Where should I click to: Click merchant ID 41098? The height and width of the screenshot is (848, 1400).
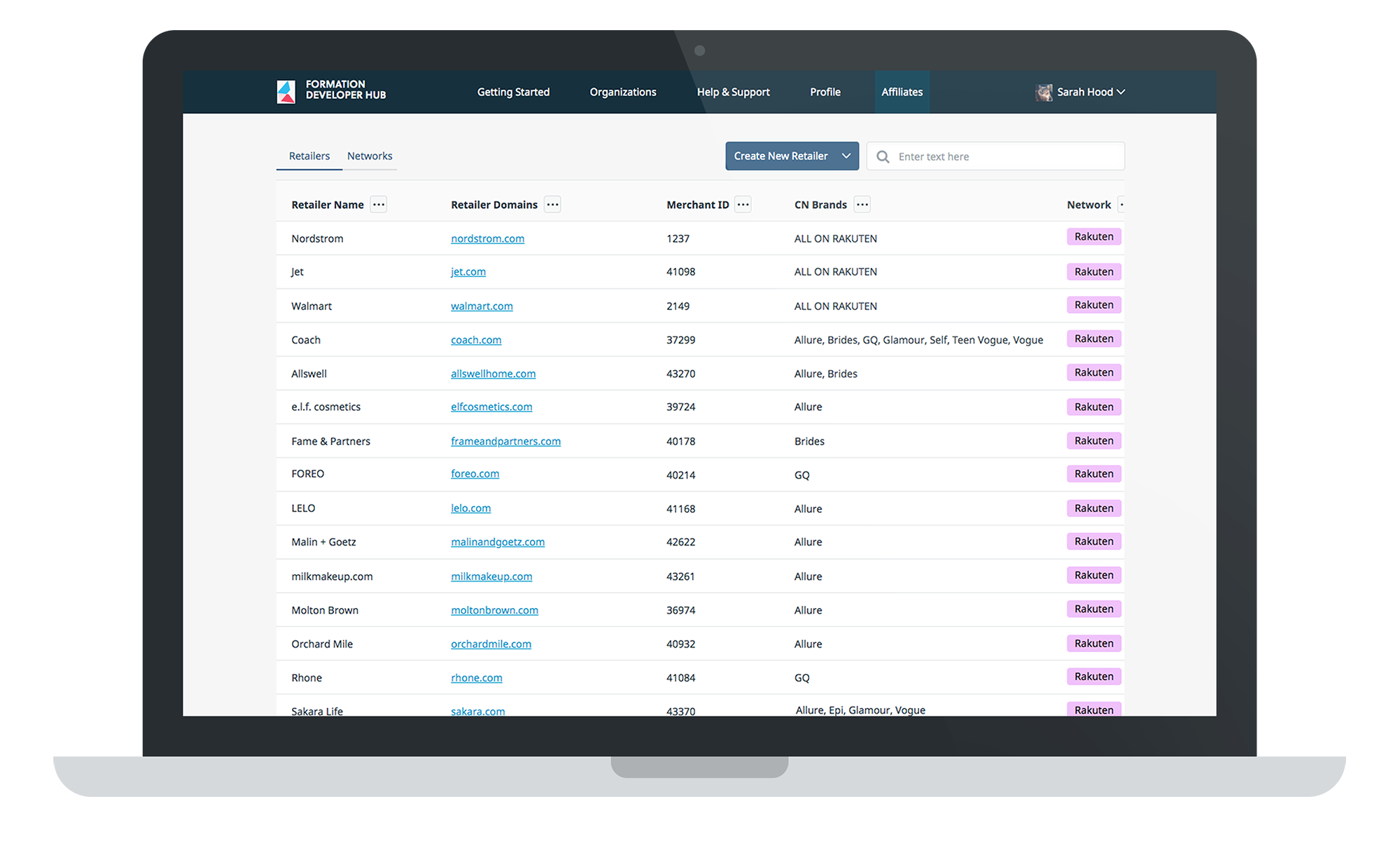coord(680,271)
